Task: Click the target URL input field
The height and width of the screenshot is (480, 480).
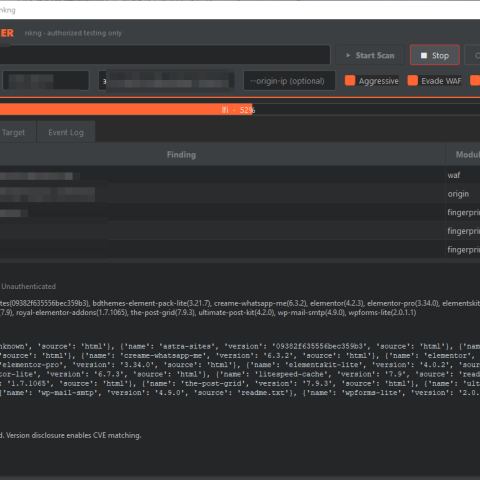Action: (165, 55)
